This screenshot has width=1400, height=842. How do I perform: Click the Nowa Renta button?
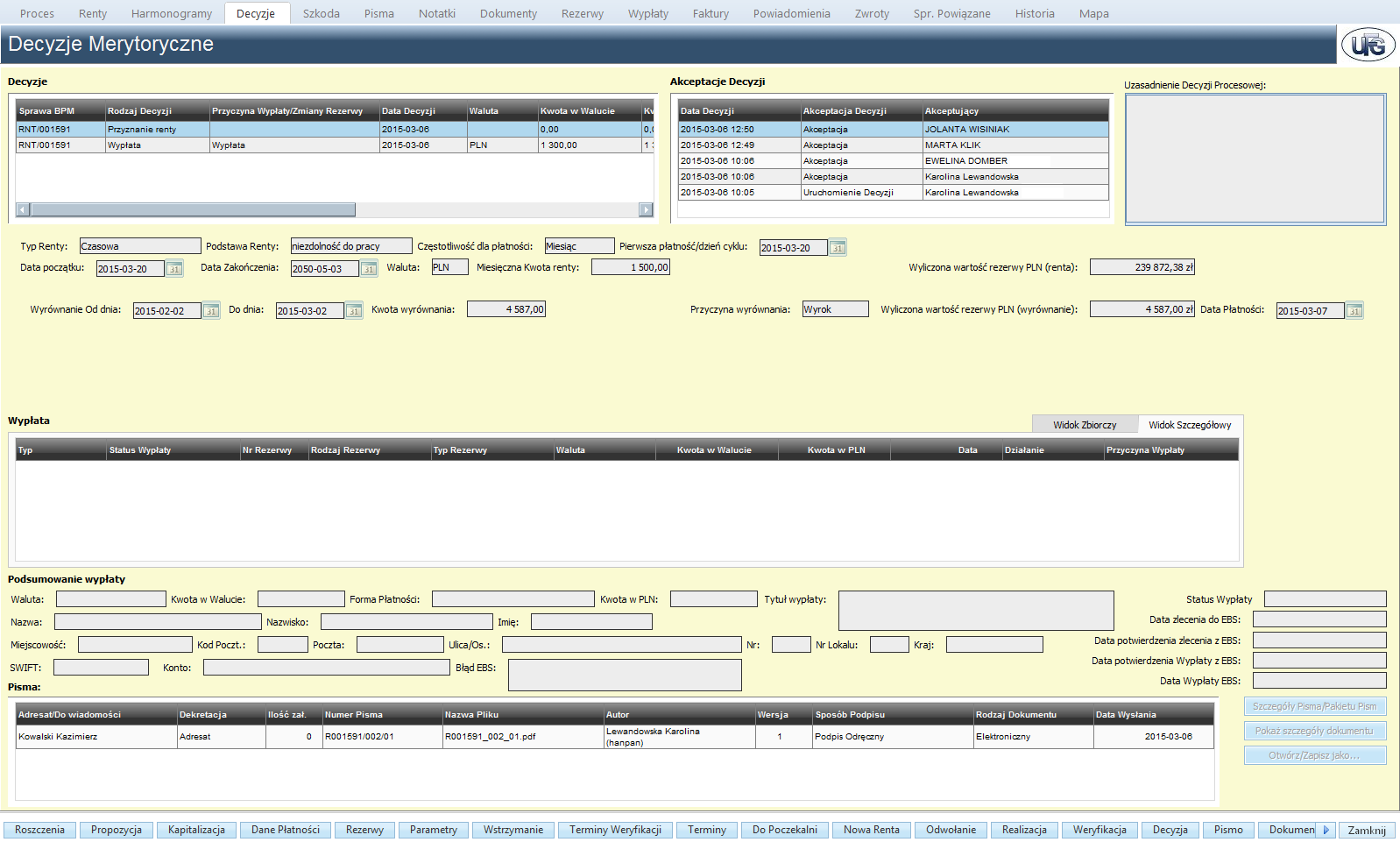point(872,830)
